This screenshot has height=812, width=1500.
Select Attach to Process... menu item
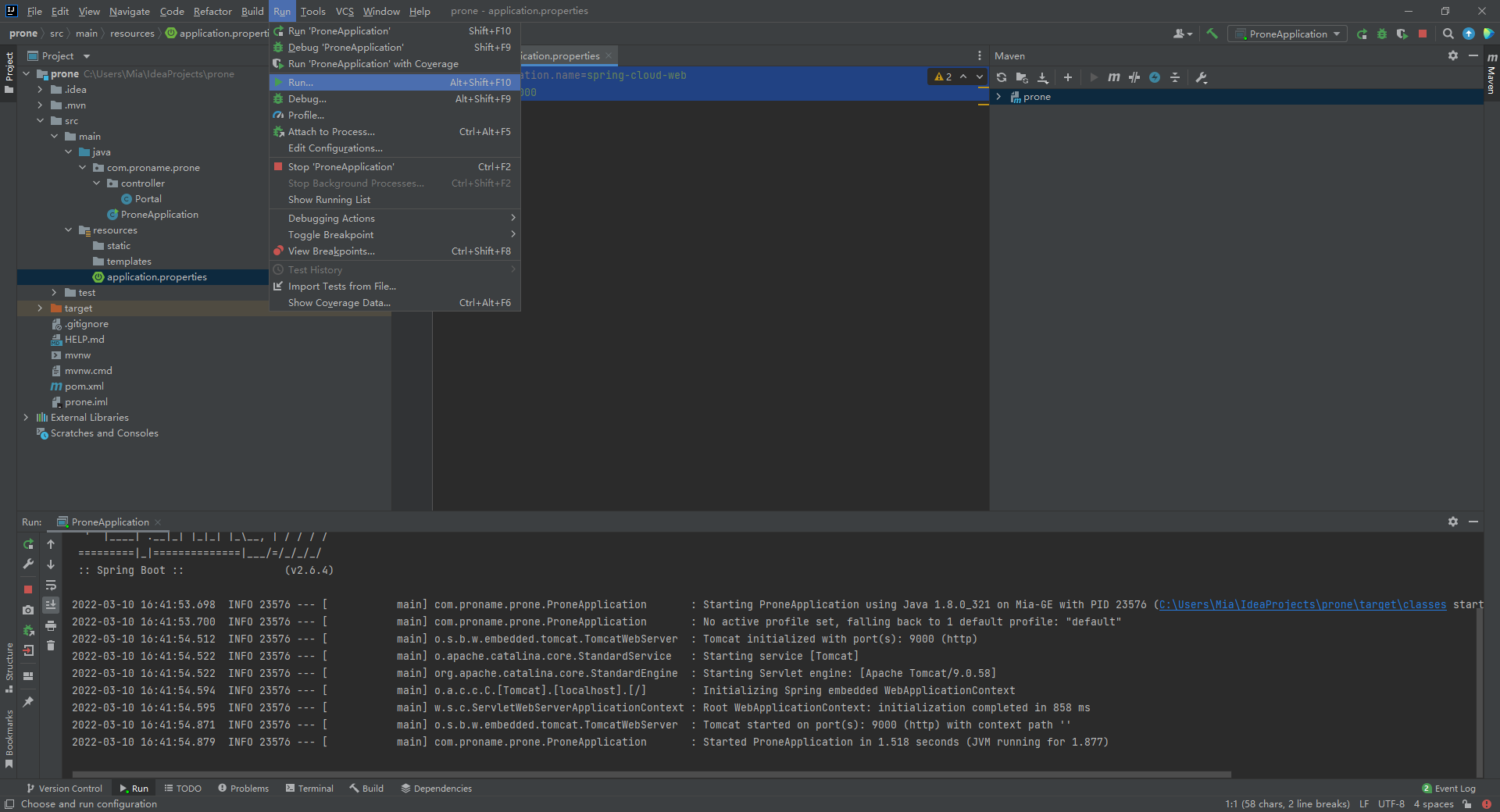tap(395, 132)
